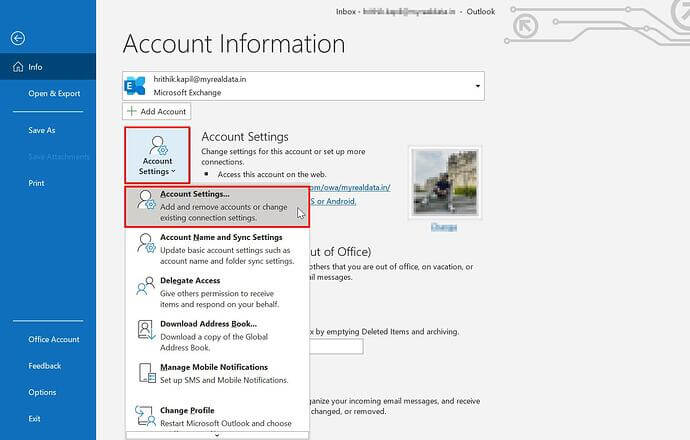Click the Change Profile icon
The width and height of the screenshot is (690, 440).
[145, 416]
